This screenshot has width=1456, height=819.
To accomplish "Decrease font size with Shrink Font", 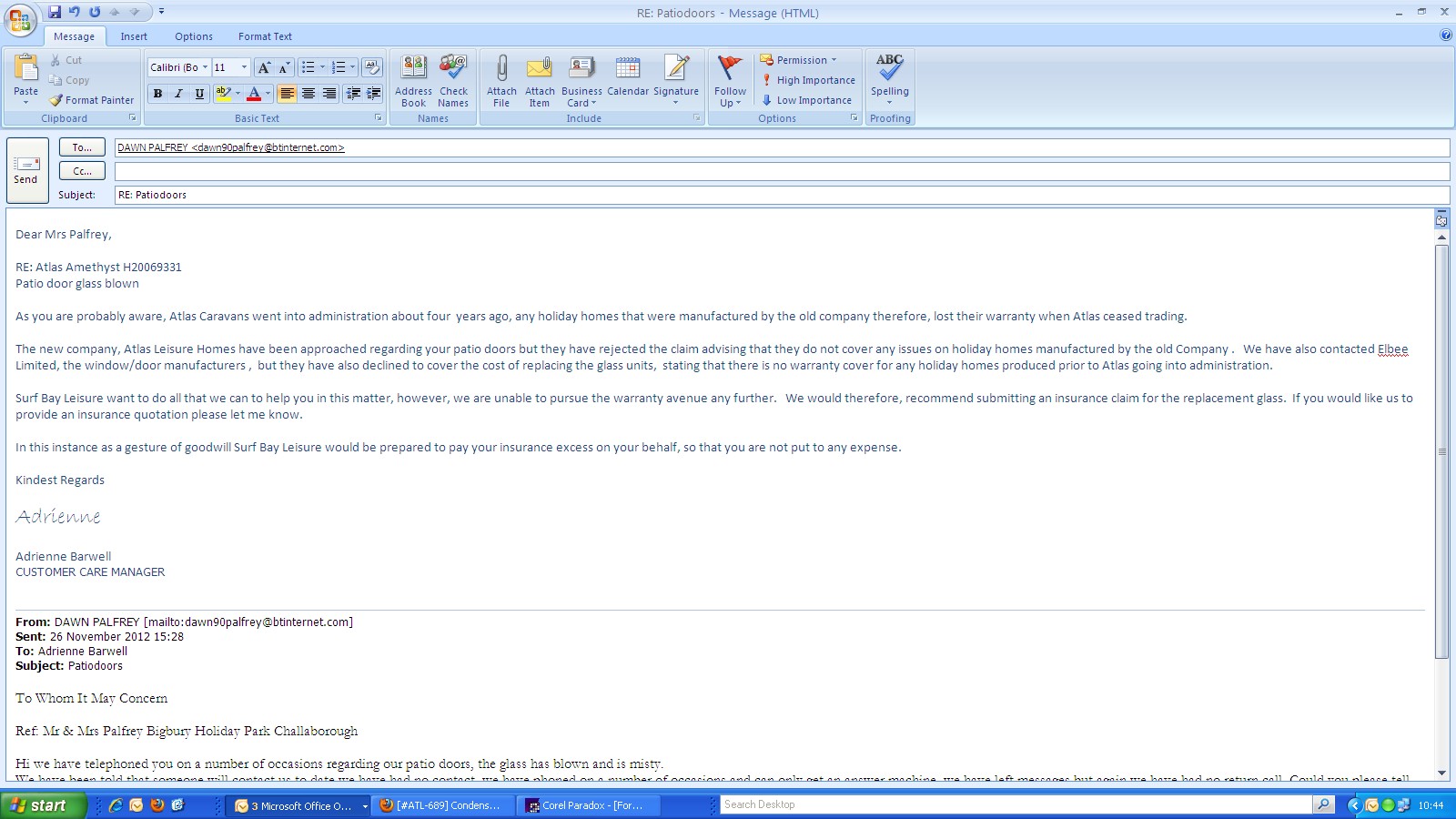I will click(x=283, y=67).
